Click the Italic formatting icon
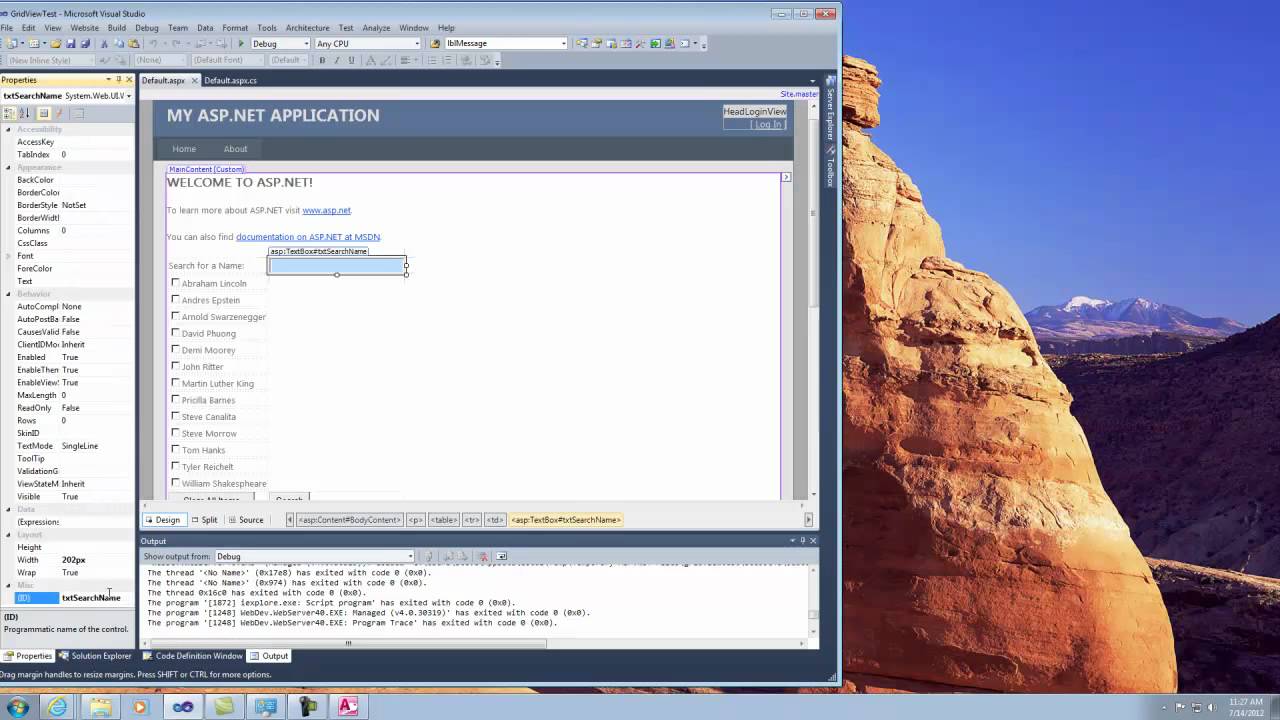This screenshot has width=1280, height=720. tap(336, 60)
